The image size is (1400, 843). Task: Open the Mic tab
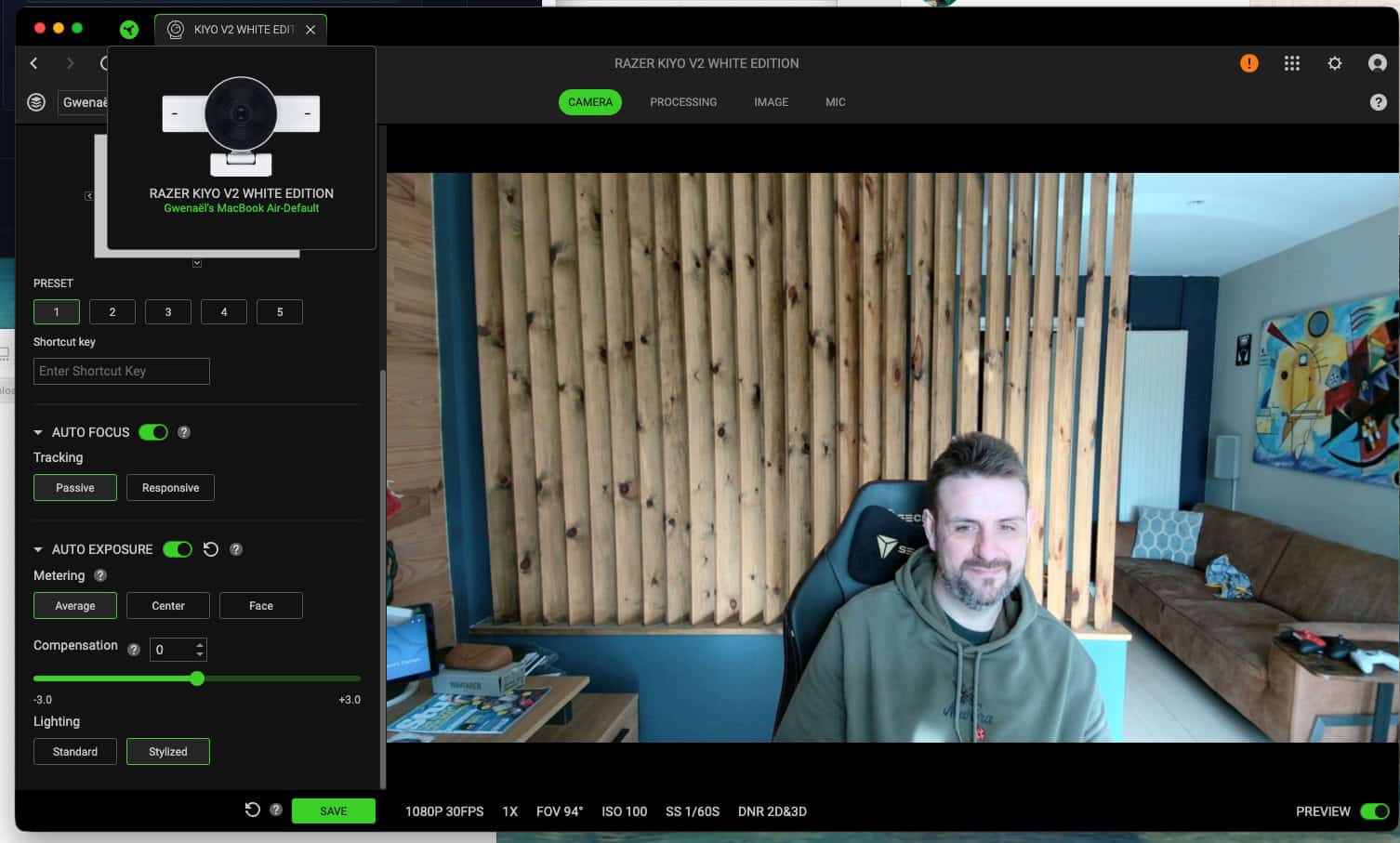tap(835, 102)
